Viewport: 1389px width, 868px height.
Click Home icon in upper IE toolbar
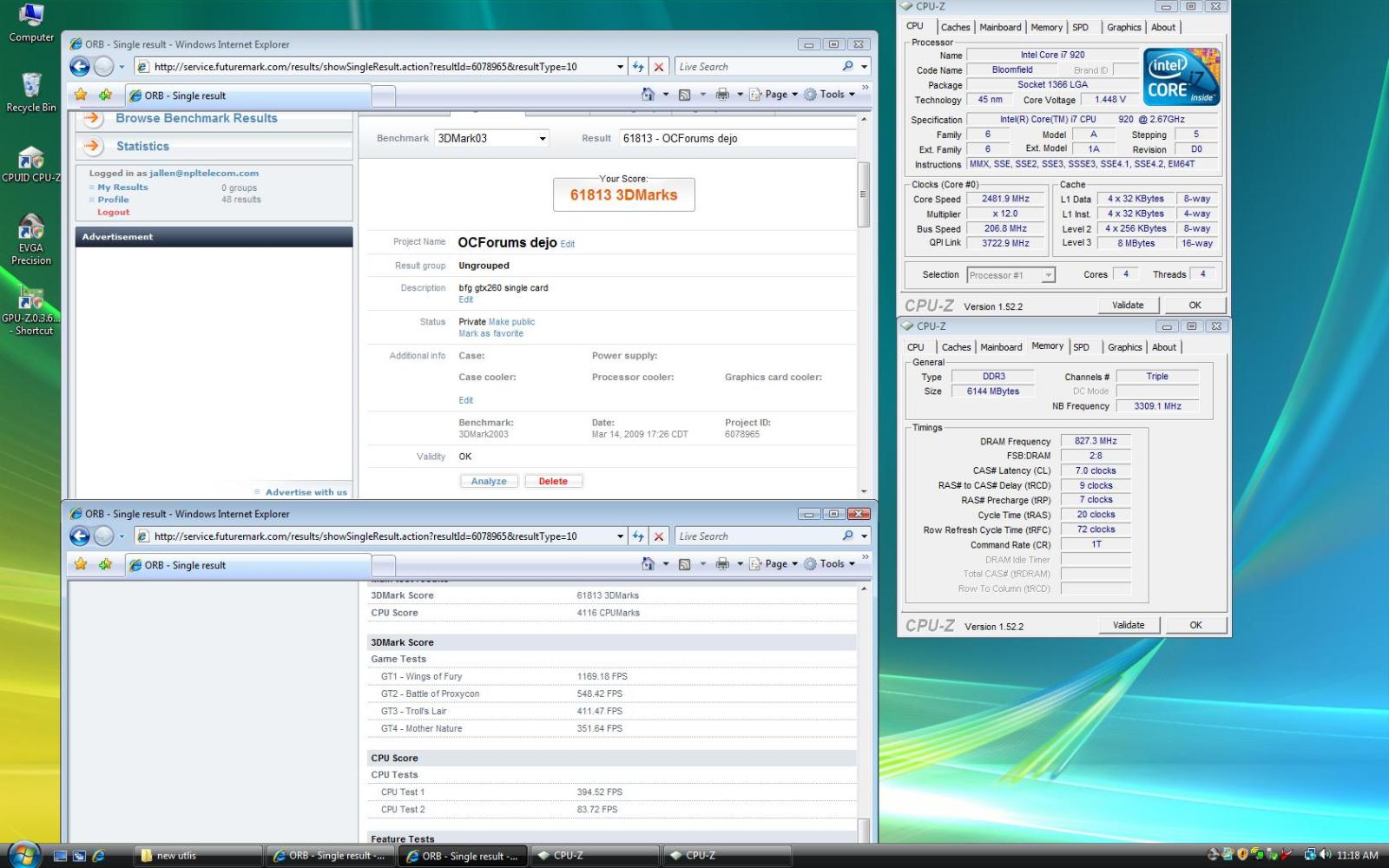click(x=648, y=95)
